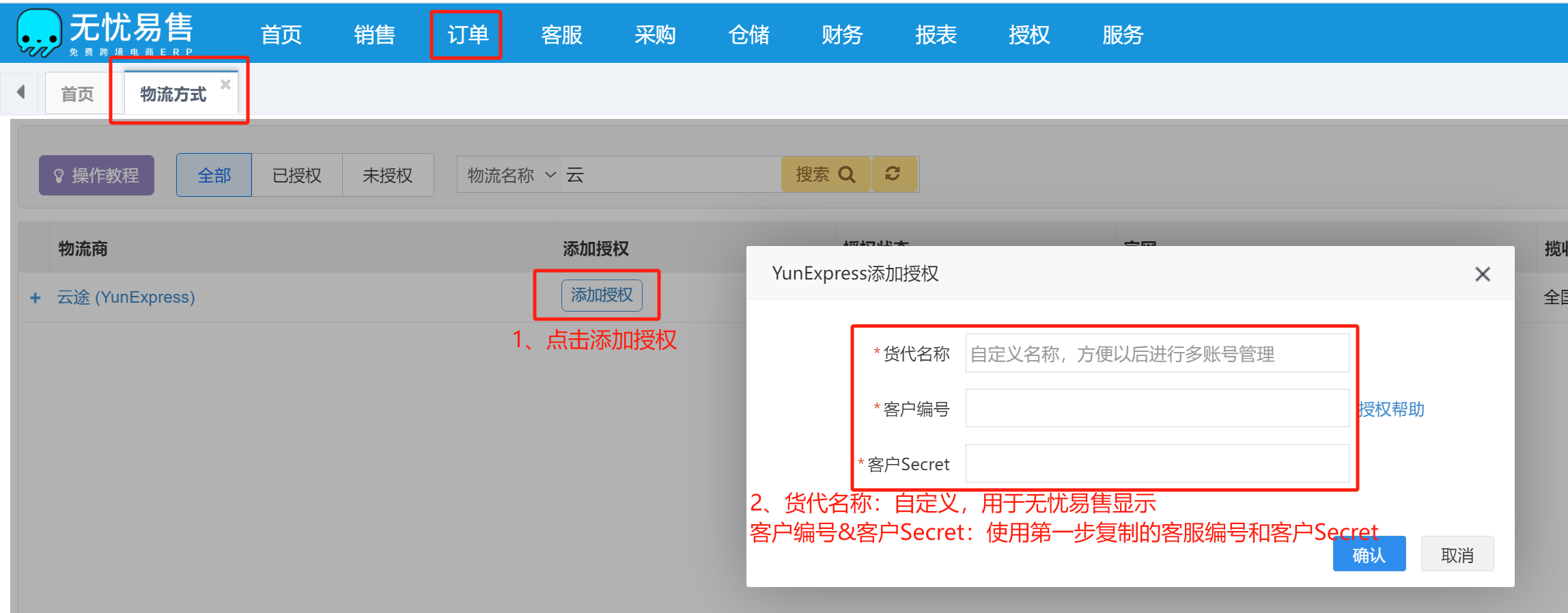The width and height of the screenshot is (1568, 613).
Task: Click the 搜索 search button
Action: pyautogui.click(x=825, y=175)
